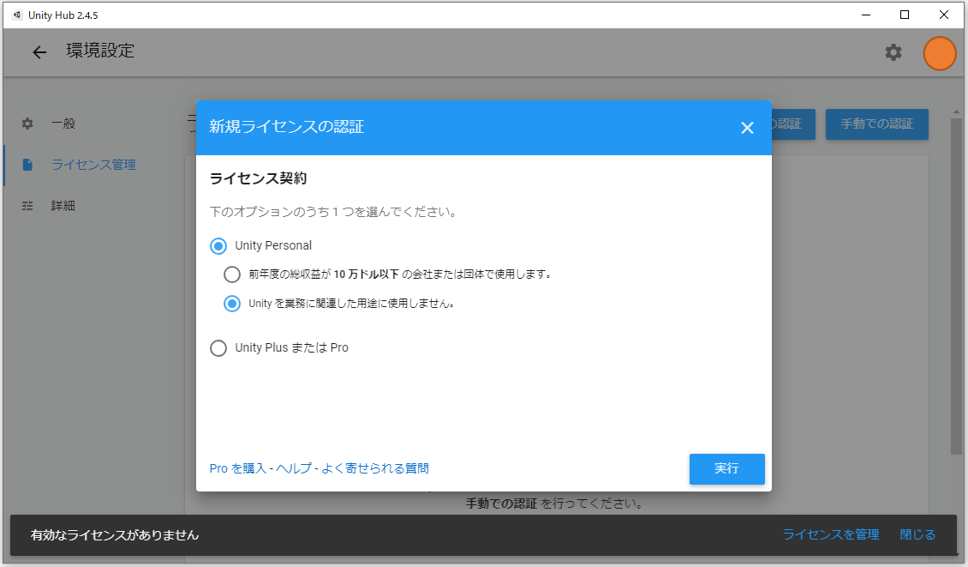Follow the Pro を購入 link
This screenshot has height=567, width=968.
click(x=238, y=469)
